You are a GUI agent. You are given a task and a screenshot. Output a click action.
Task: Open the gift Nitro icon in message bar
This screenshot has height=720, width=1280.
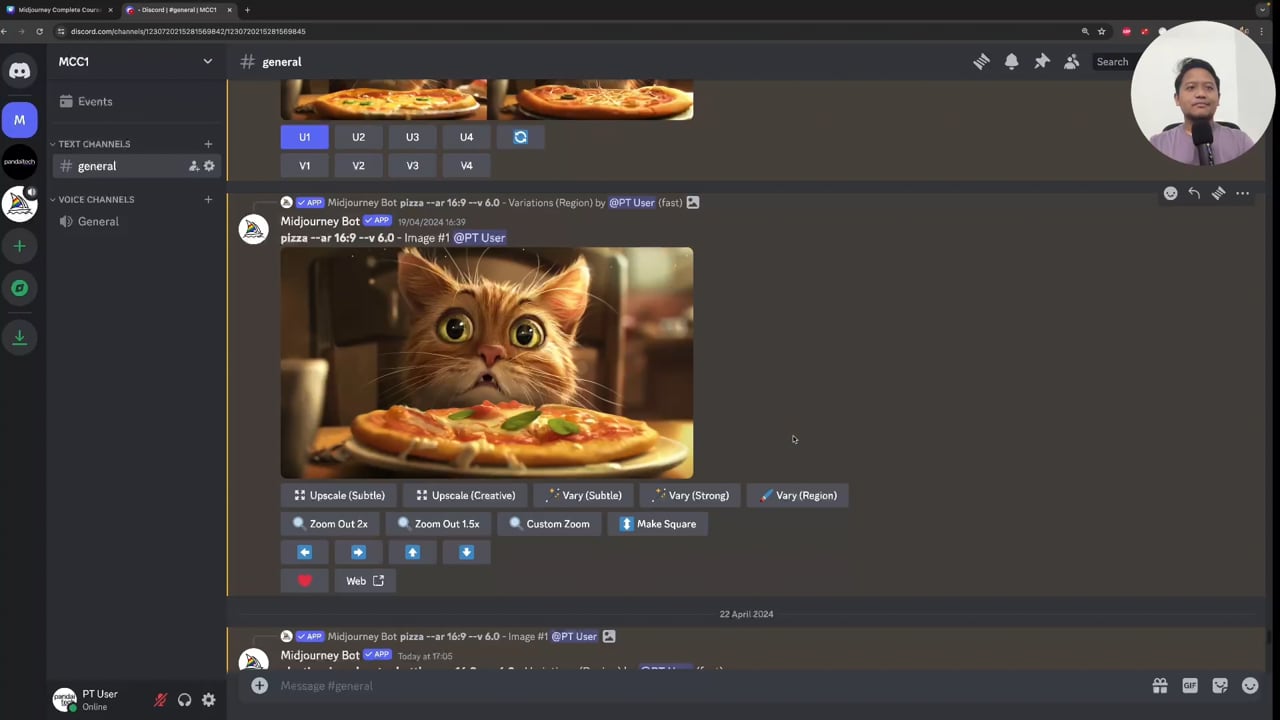click(x=1160, y=685)
